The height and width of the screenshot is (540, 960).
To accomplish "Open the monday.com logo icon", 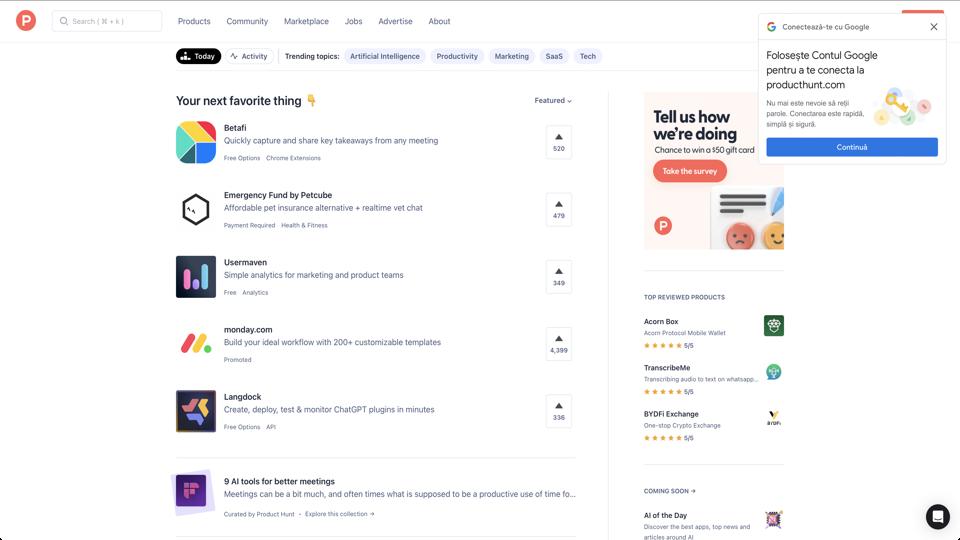I will point(196,344).
